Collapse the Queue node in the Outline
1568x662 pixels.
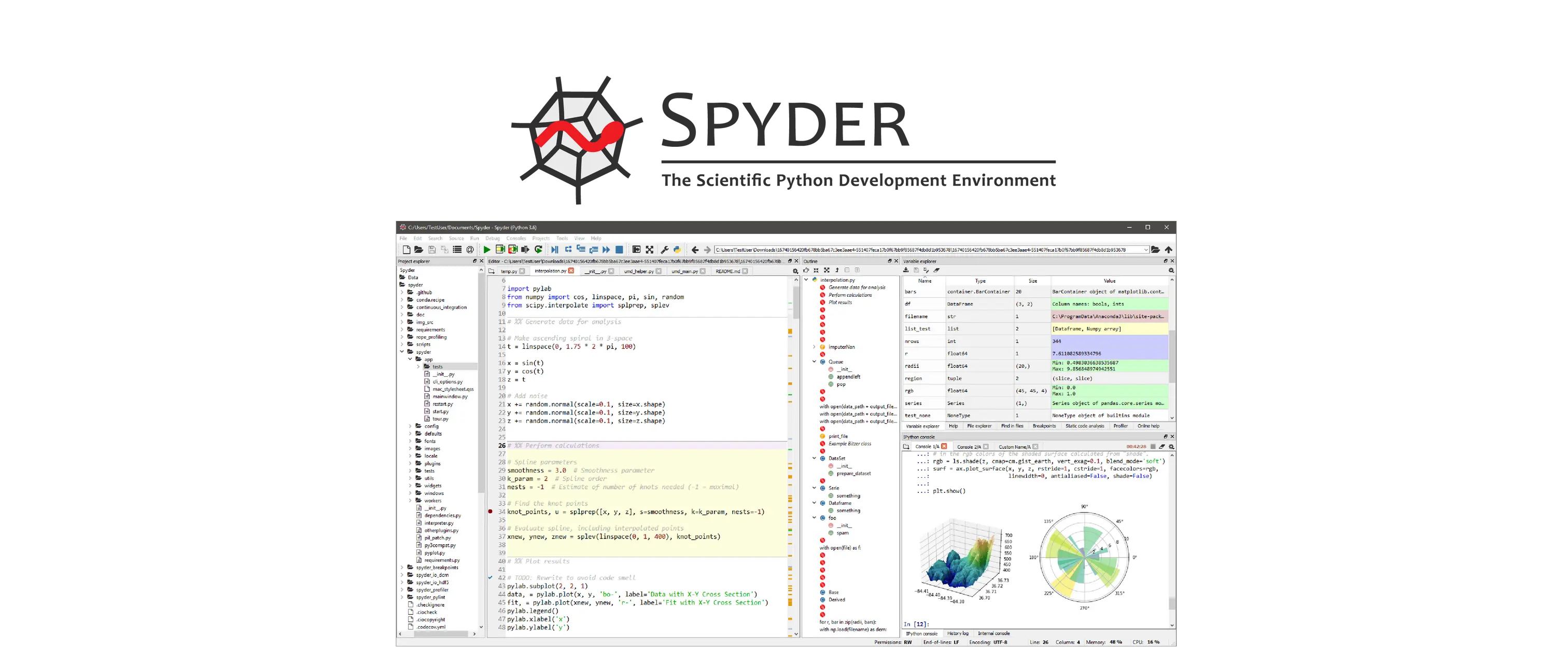[x=815, y=361]
